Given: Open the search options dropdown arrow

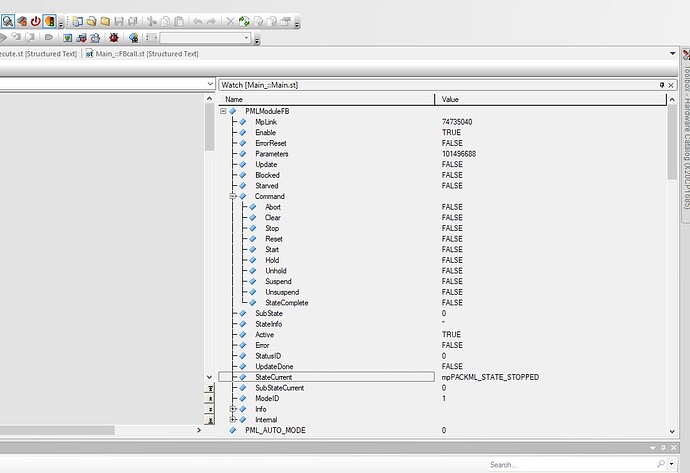Looking at the screenshot, I should 671,464.
